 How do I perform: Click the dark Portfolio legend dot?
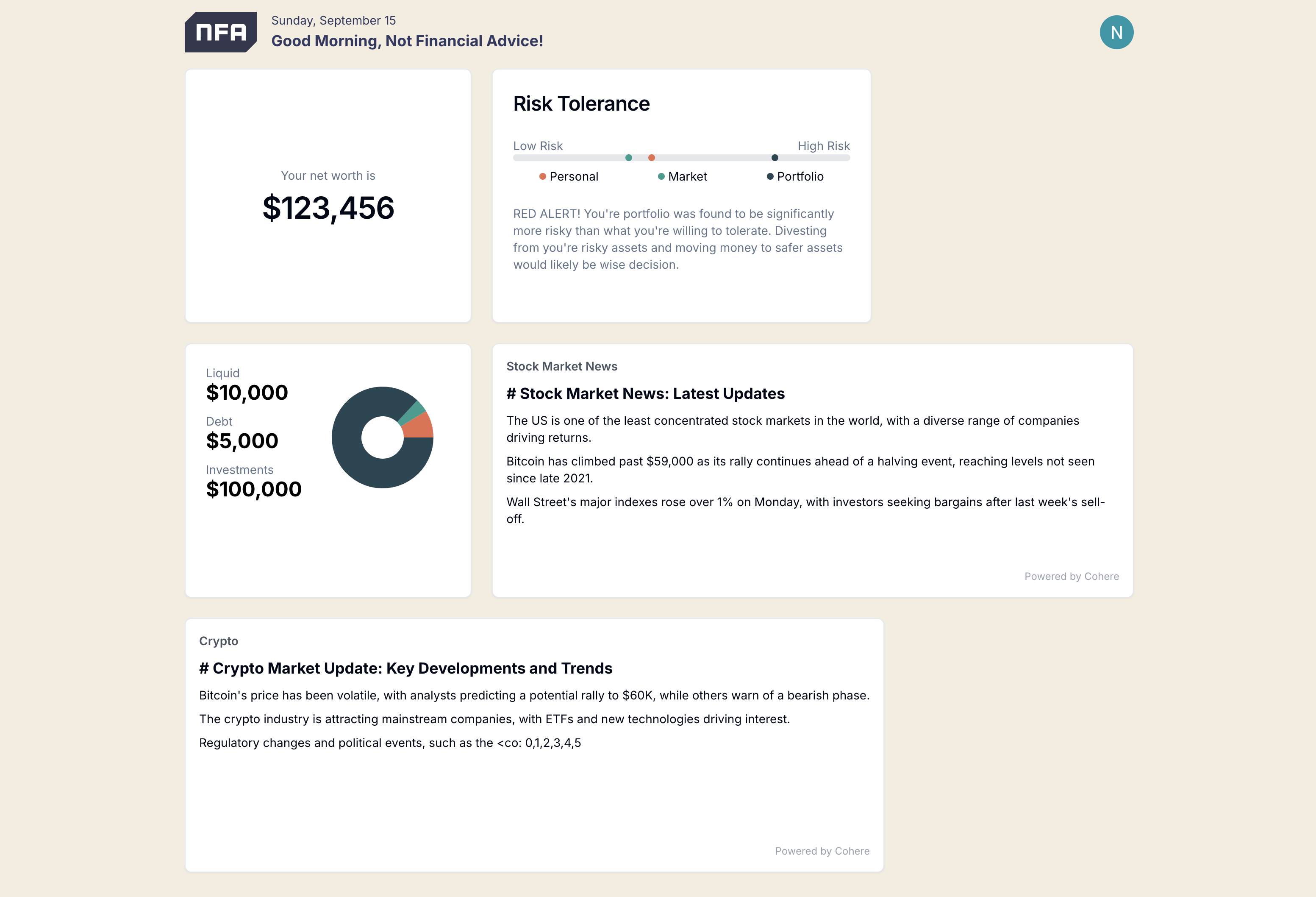coord(770,176)
